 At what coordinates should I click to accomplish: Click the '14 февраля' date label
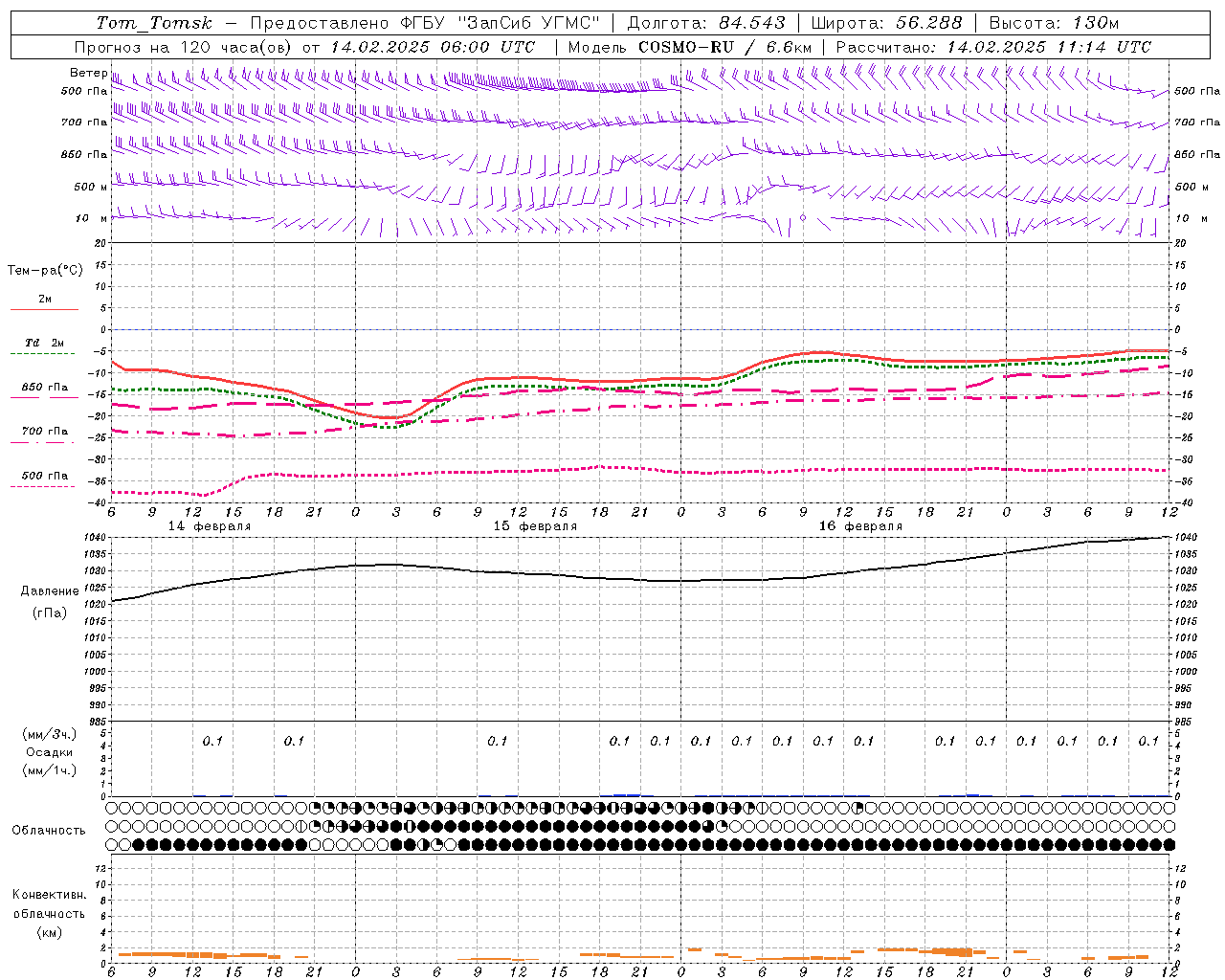click(210, 526)
